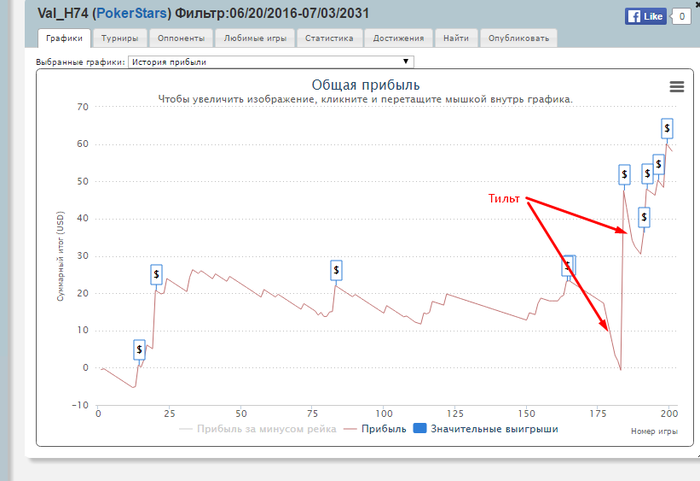Click the $ win marker near game 184
This screenshot has height=481, width=700.
pyautogui.click(x=625, y=175)
